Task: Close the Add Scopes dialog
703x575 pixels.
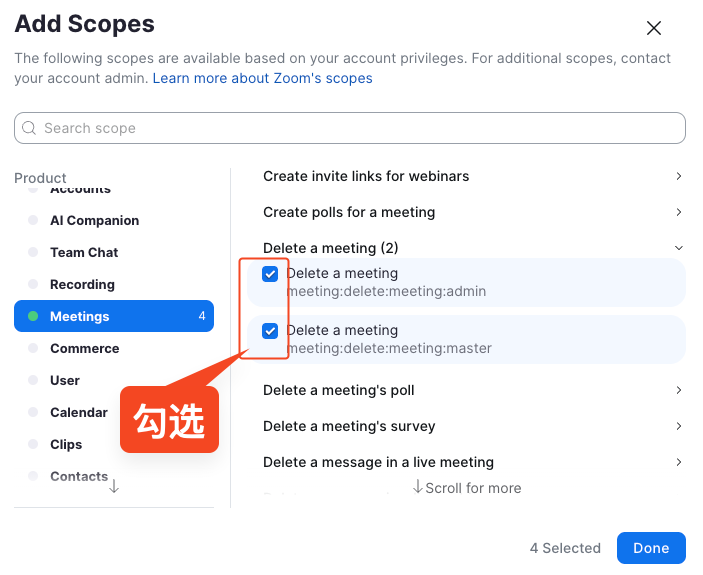Action: [x=654, y=28]
